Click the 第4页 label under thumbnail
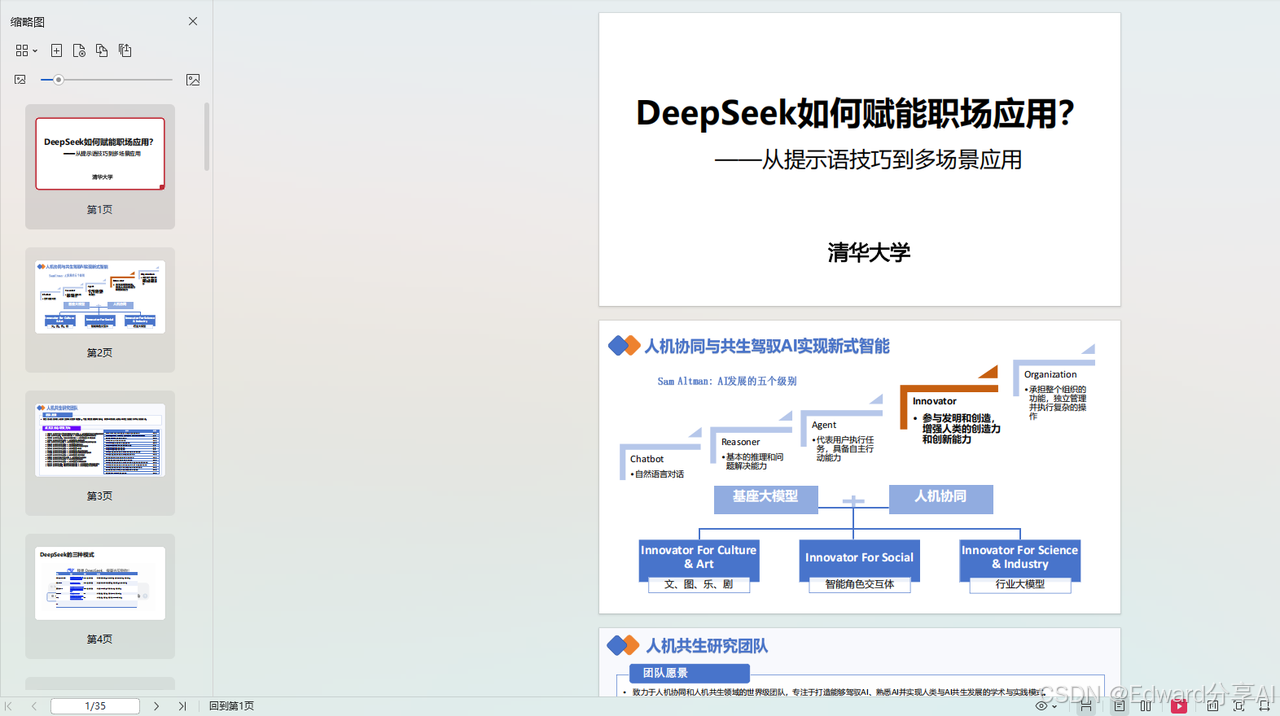 [100, 639]
